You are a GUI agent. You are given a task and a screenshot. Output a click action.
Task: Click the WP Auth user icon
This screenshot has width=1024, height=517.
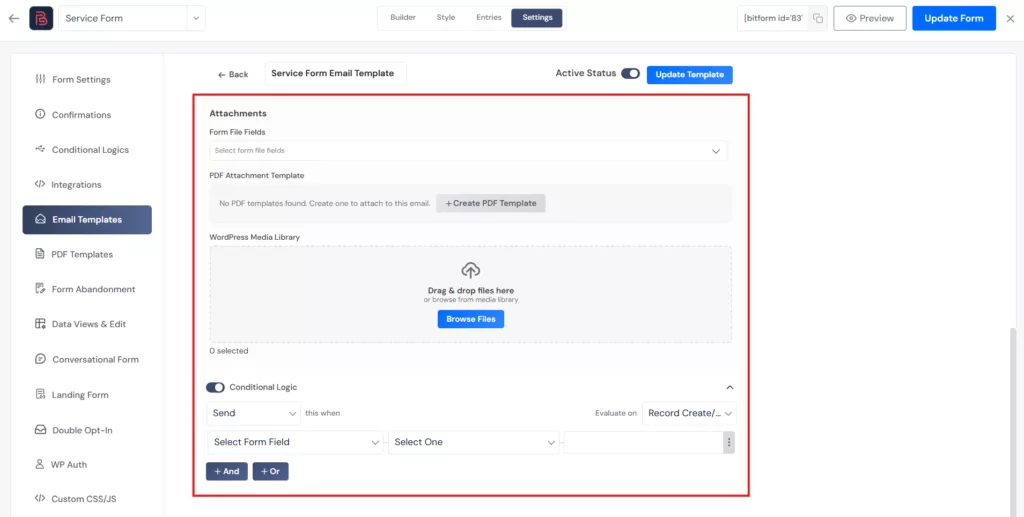click(x=40, y=464)
